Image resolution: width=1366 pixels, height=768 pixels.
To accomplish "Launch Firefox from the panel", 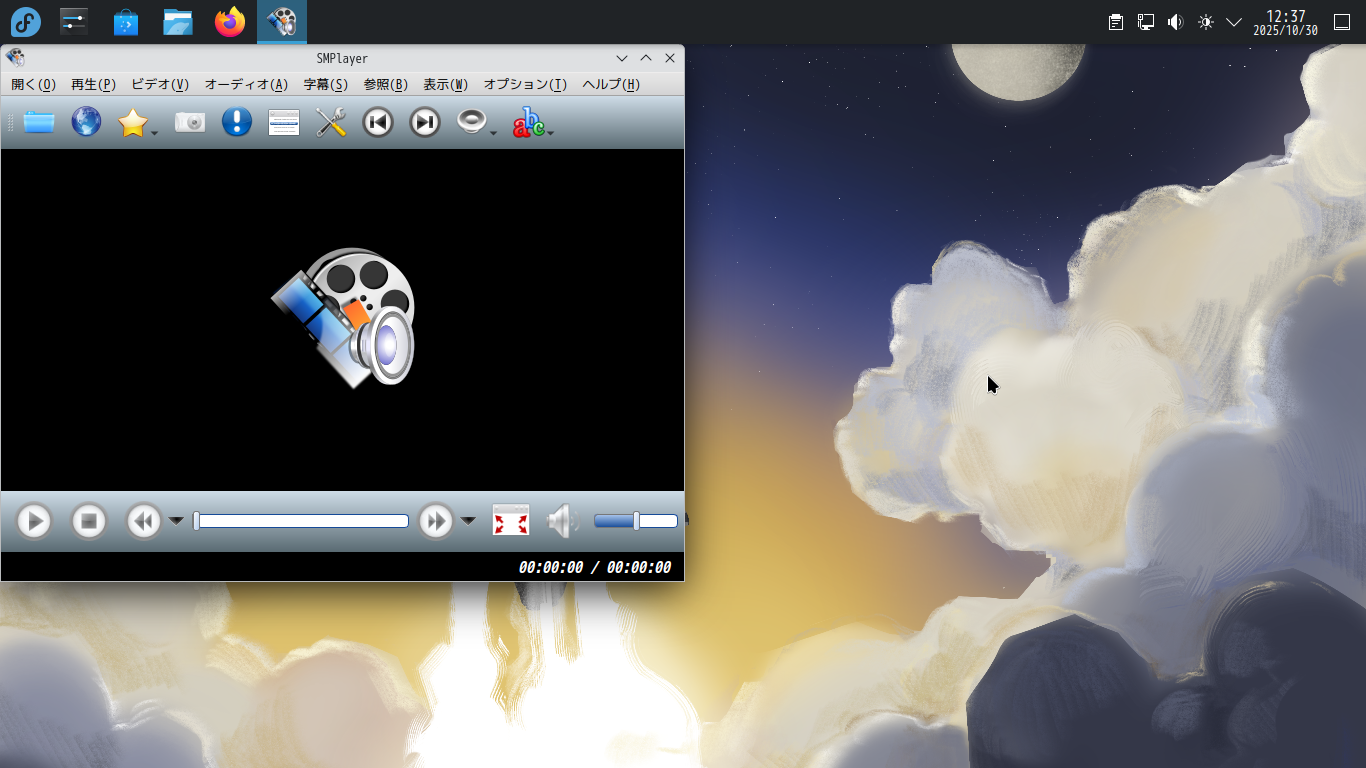I will (230, 22).
